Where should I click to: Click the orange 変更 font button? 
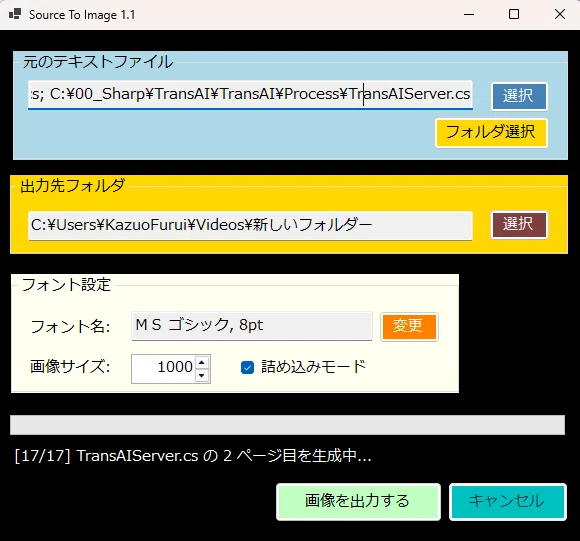409,326
